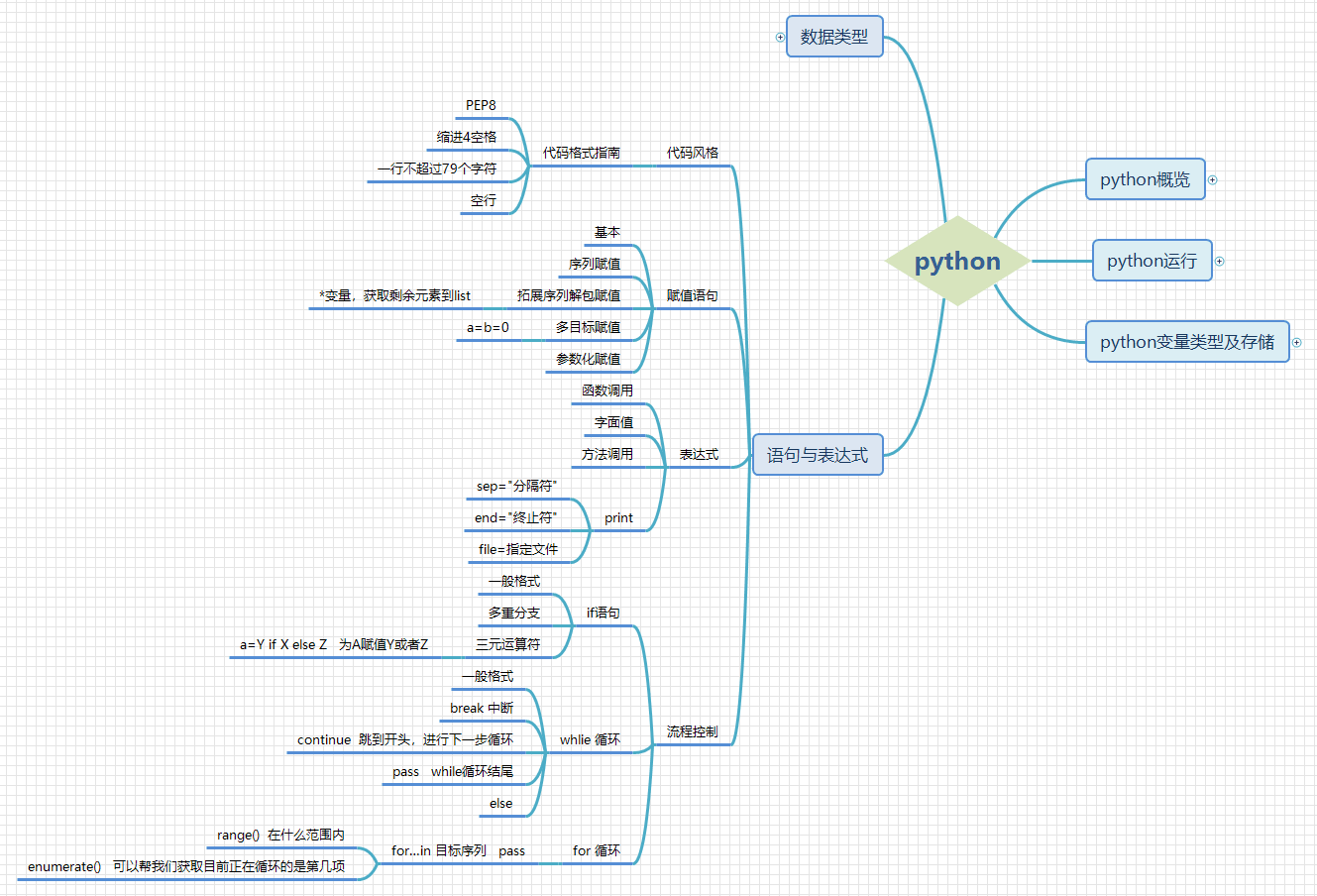The width and height of the screenshot is (1317, 896).
Task: Select the *变量，获取剩余元素到list node
Action: (394, 295)
